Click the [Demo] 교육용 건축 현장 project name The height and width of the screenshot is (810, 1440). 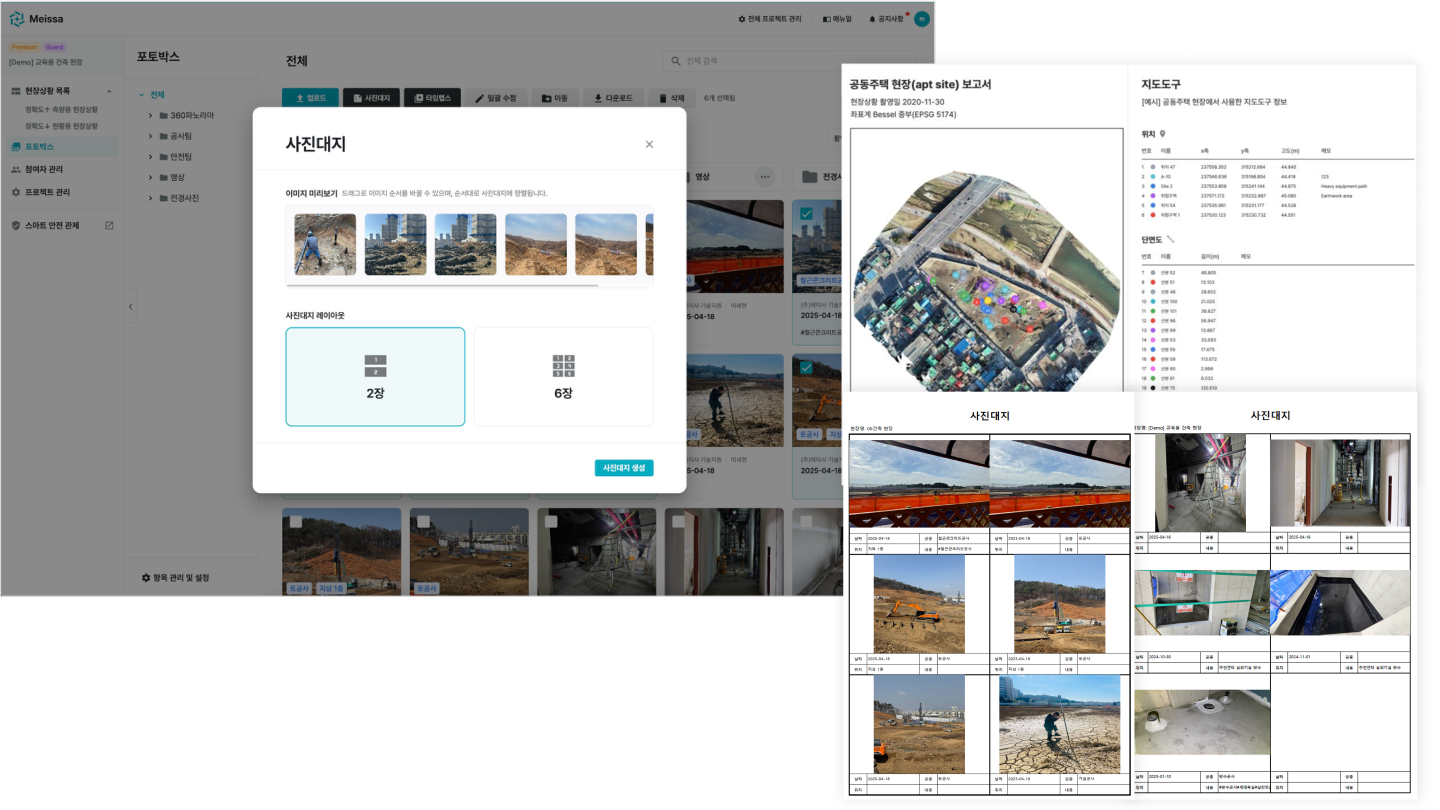click(x=46, y=62)
